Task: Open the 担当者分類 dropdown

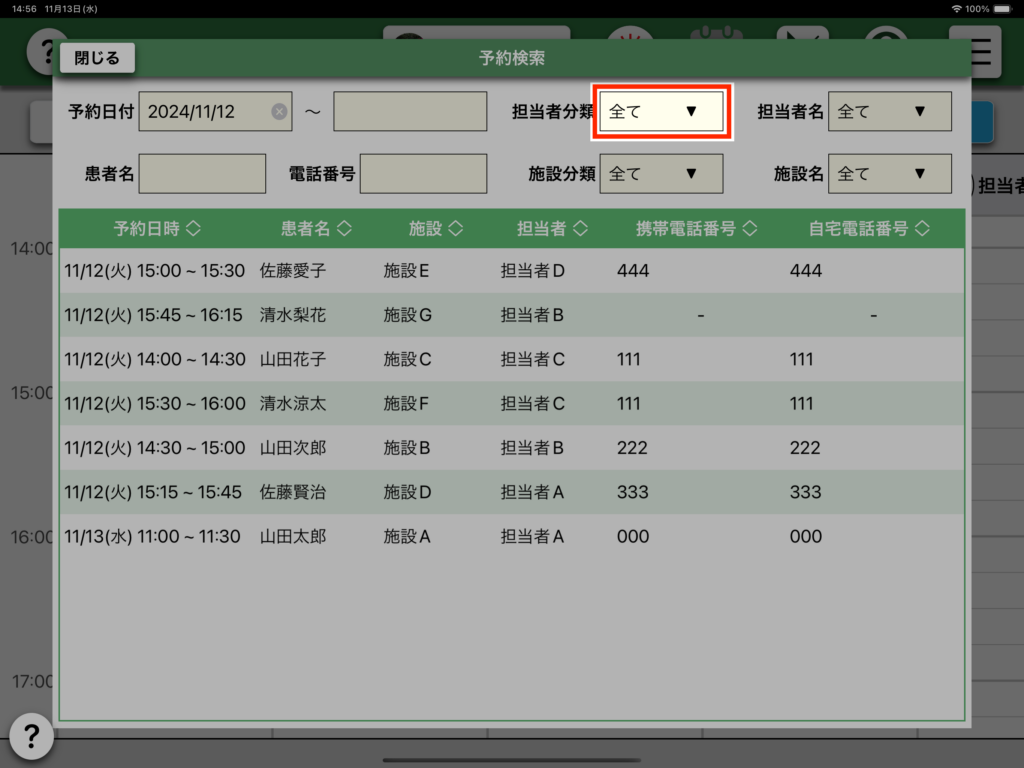Action: click(x=661, y=112)
